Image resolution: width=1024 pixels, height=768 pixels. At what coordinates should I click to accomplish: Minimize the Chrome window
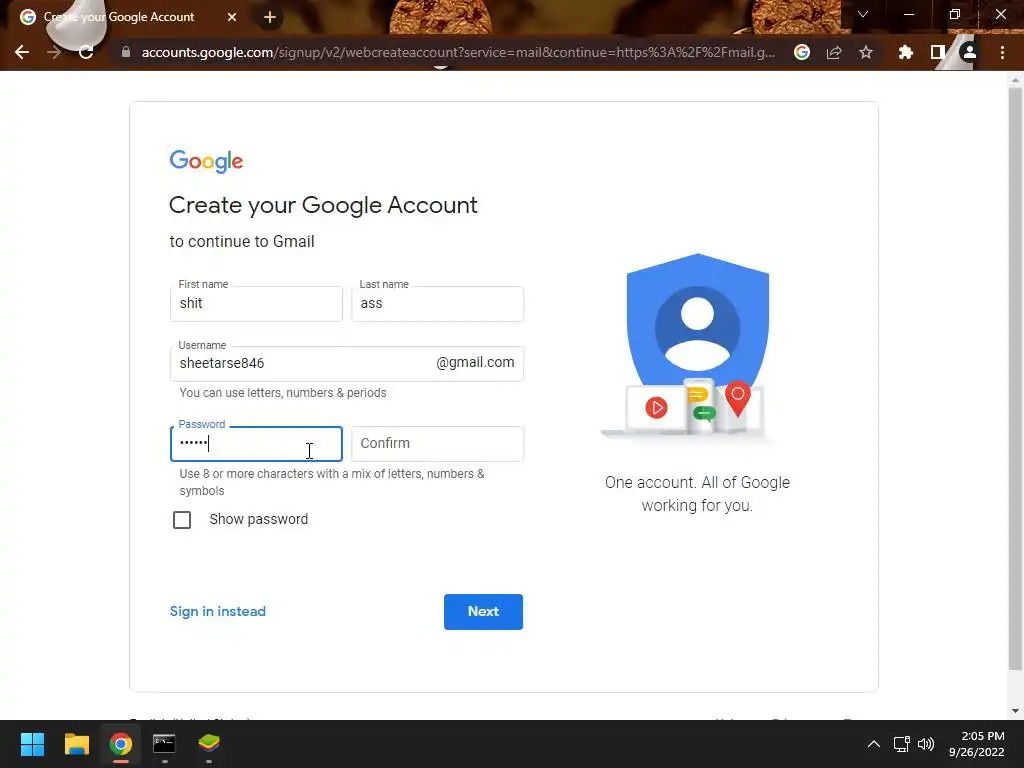click(x=908, y=14)
